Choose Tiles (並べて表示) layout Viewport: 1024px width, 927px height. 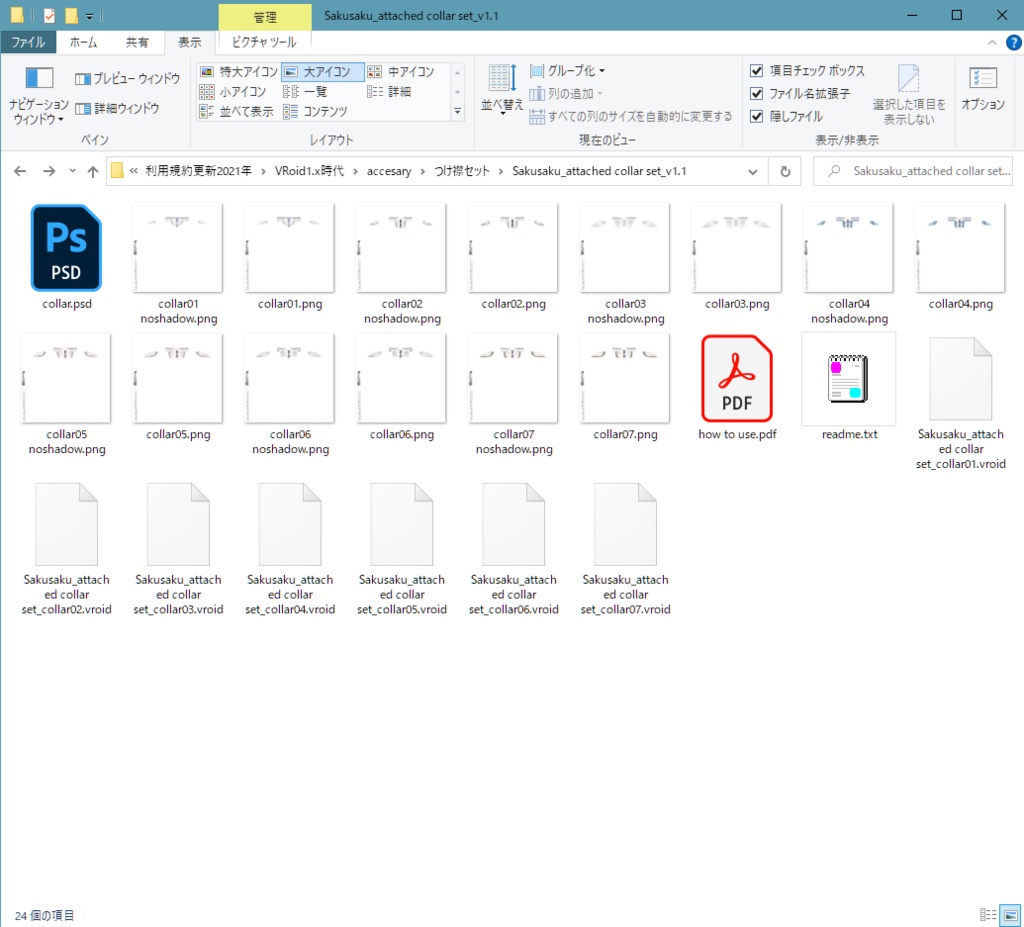click(236, 112)
